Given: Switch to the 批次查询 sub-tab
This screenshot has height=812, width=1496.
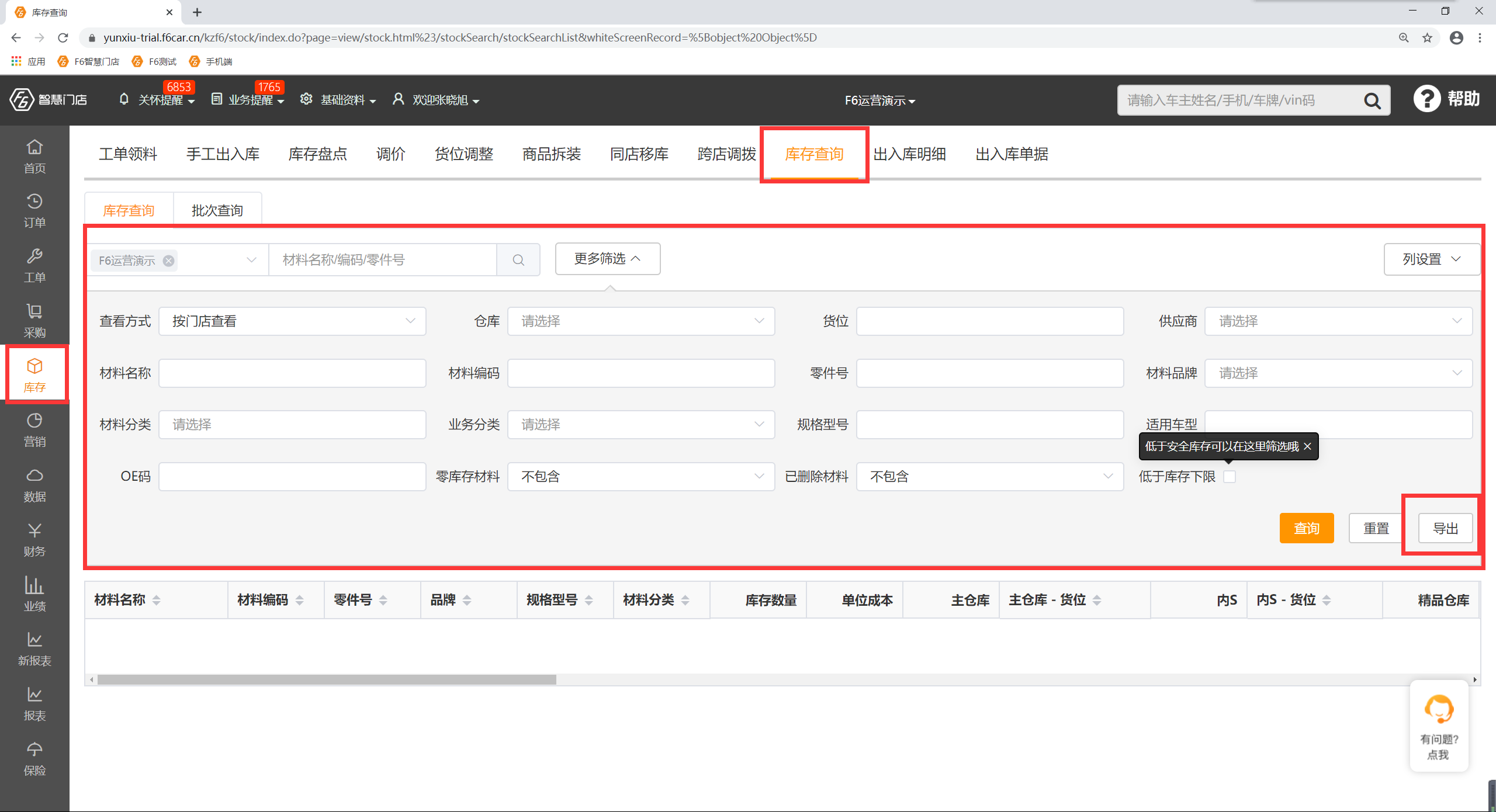Looking at the screenshot, I should tap(217, 210).
